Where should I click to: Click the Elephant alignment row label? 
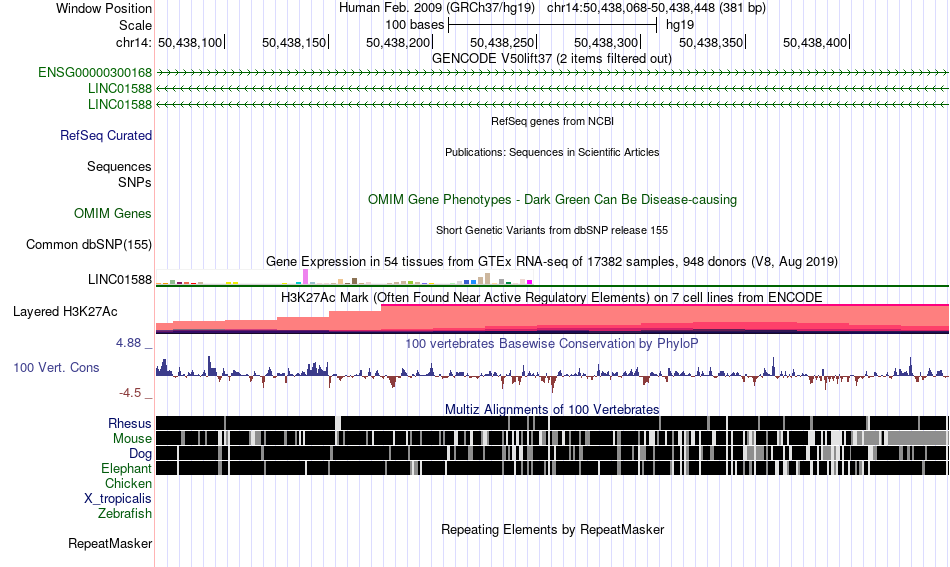[x=127, y=468]
